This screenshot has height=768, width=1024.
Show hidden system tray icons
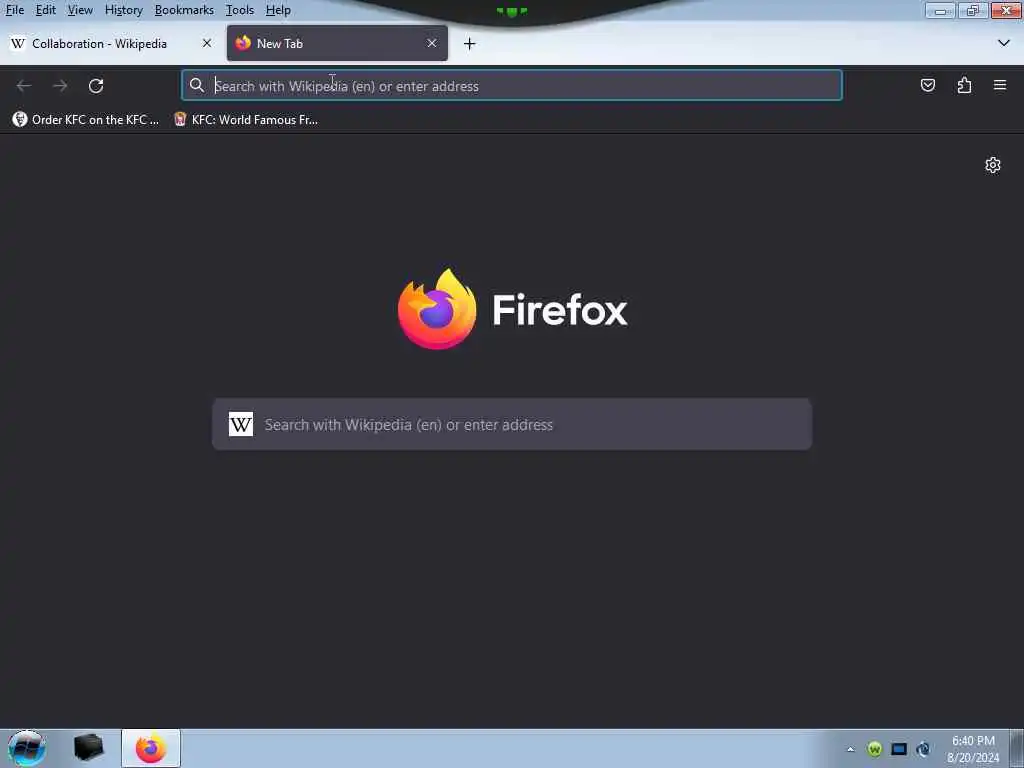850,749
